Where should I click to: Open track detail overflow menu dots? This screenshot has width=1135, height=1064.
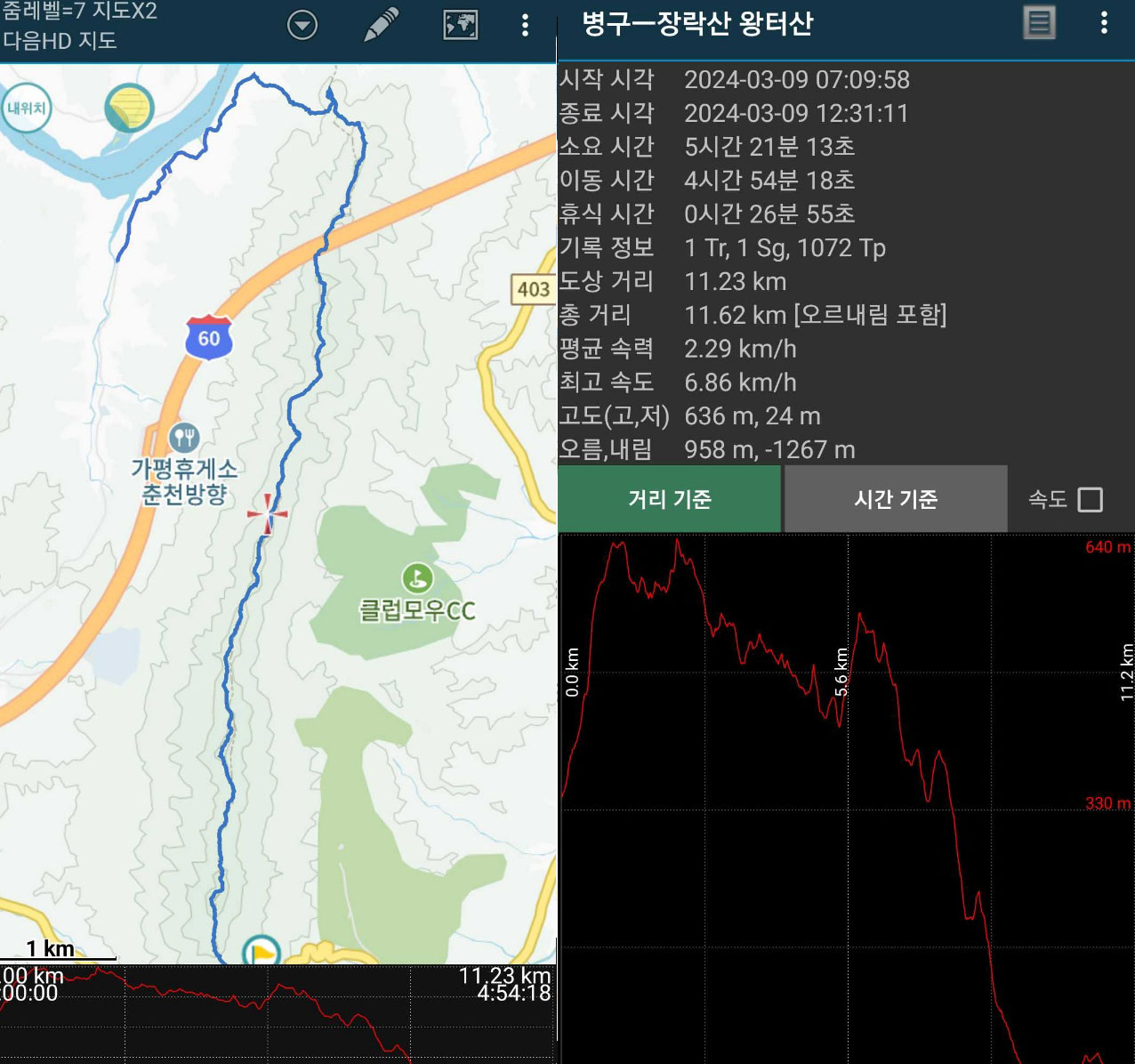(1104, 23)
